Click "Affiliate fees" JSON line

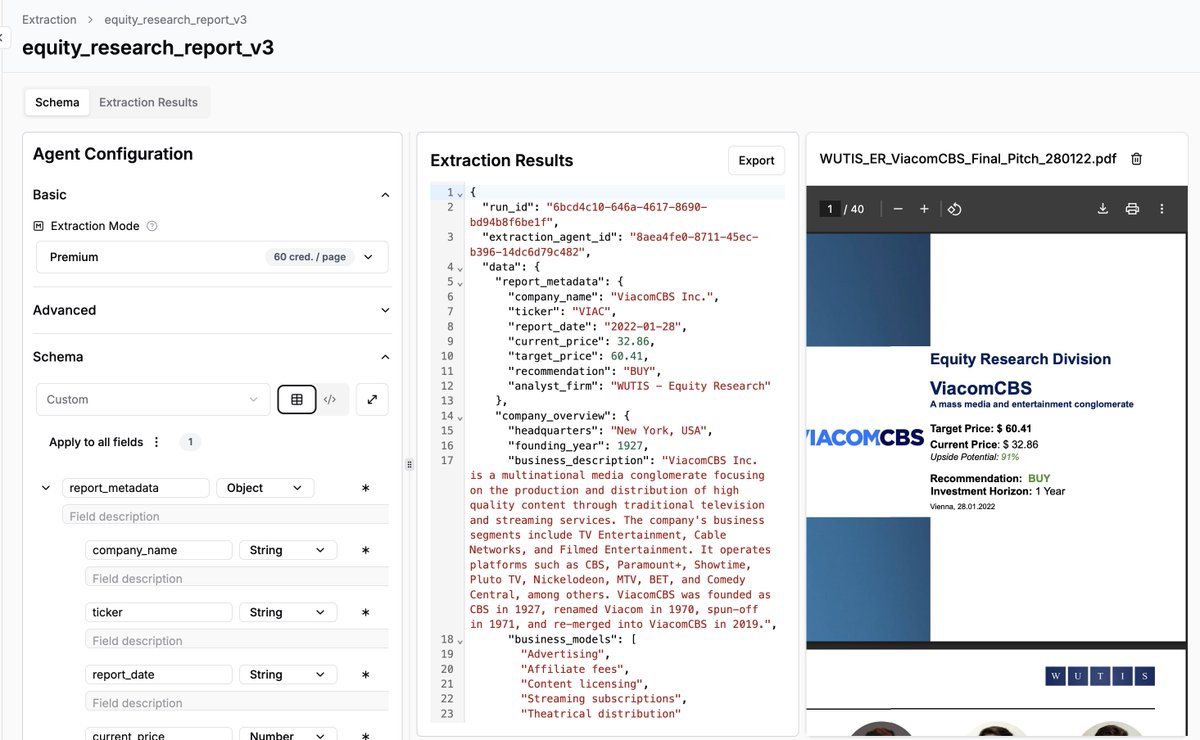click(x=576, y=669)
